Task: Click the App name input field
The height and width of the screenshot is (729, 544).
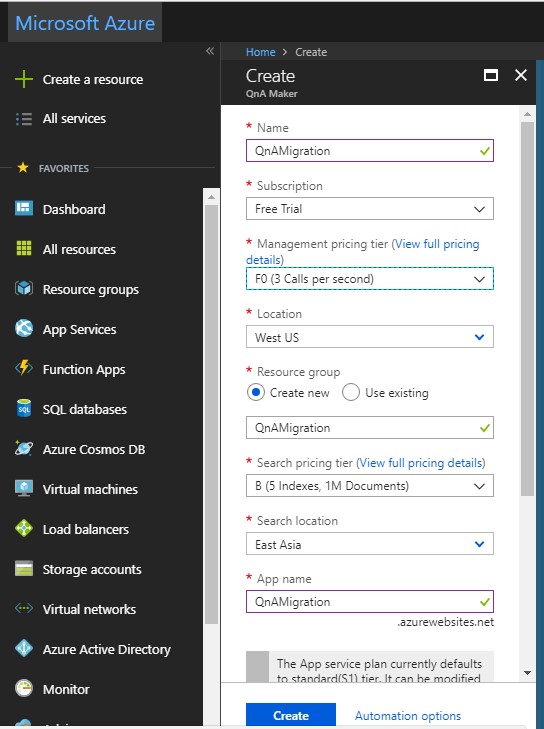Action: click(x=370, y=602)
